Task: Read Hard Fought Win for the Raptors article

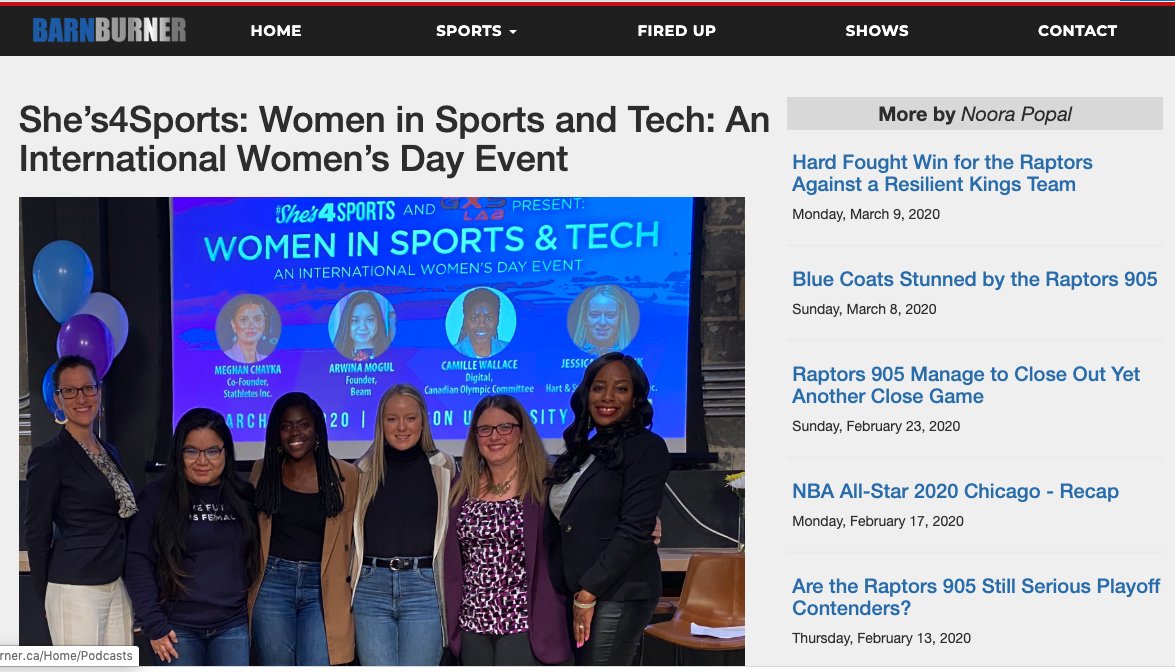Action: coord(942,173)
